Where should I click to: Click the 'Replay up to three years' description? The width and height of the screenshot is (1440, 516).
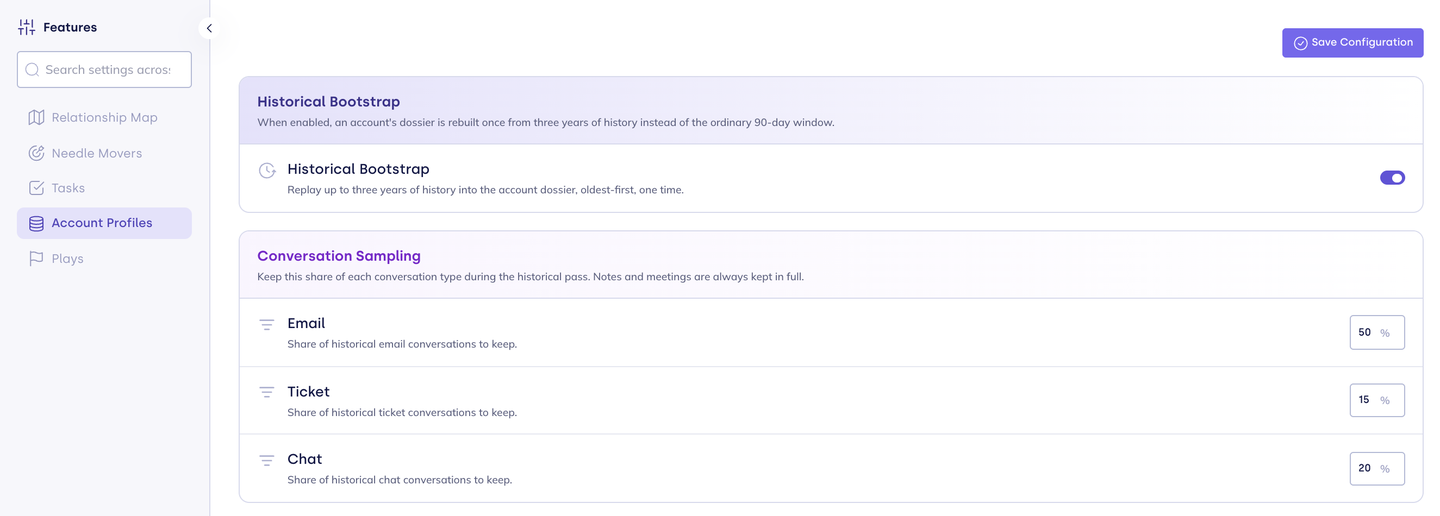pos(485,190)
